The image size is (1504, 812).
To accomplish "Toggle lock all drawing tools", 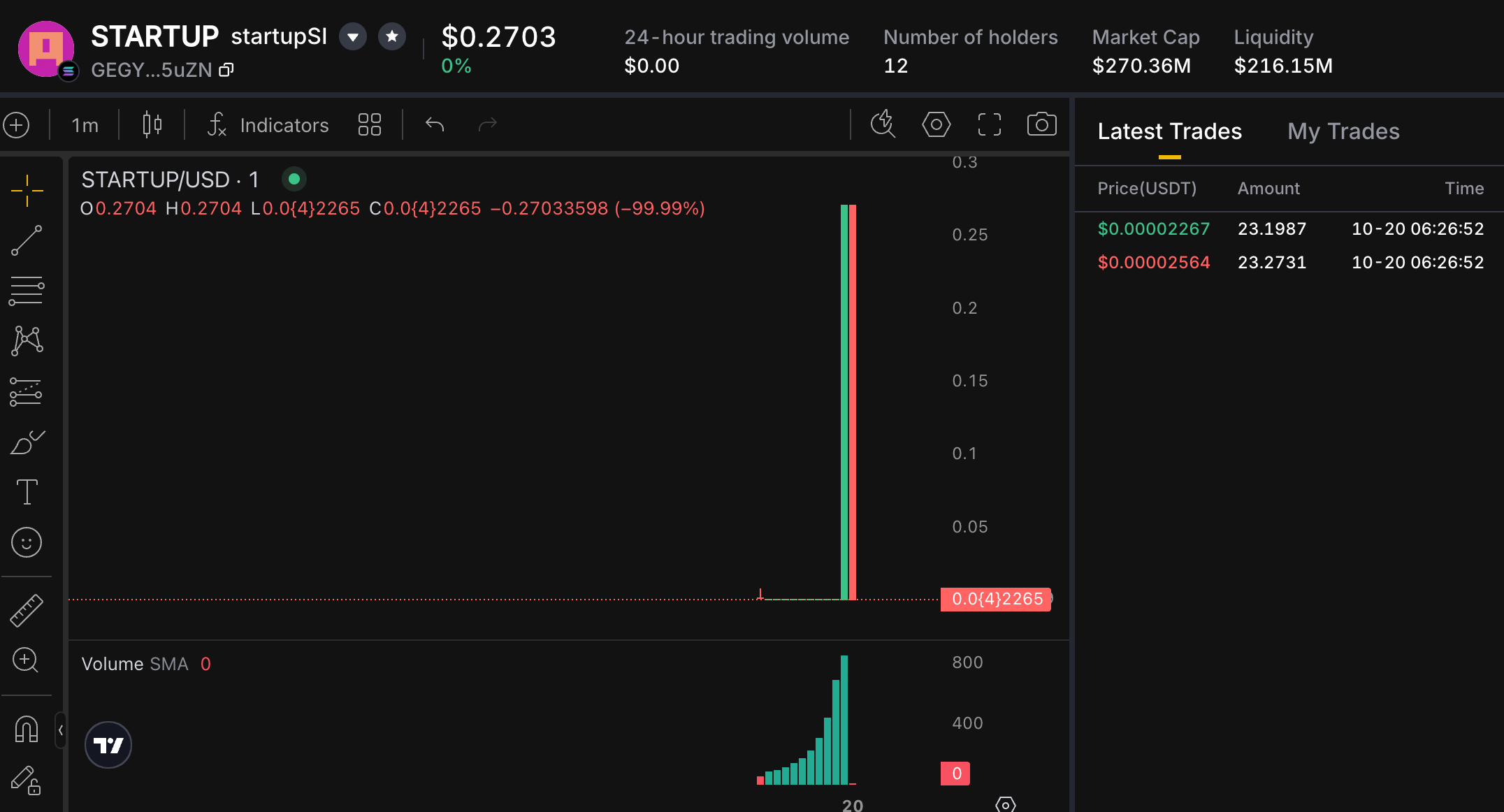I will coord(27,780).
